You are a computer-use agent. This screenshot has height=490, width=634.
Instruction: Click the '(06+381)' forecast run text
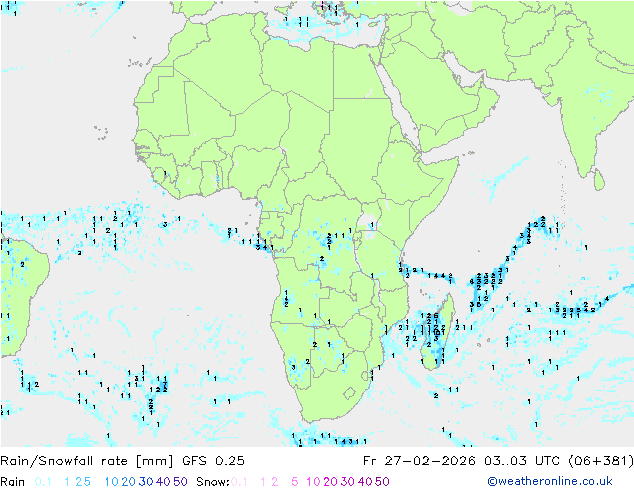pos(601,461)
